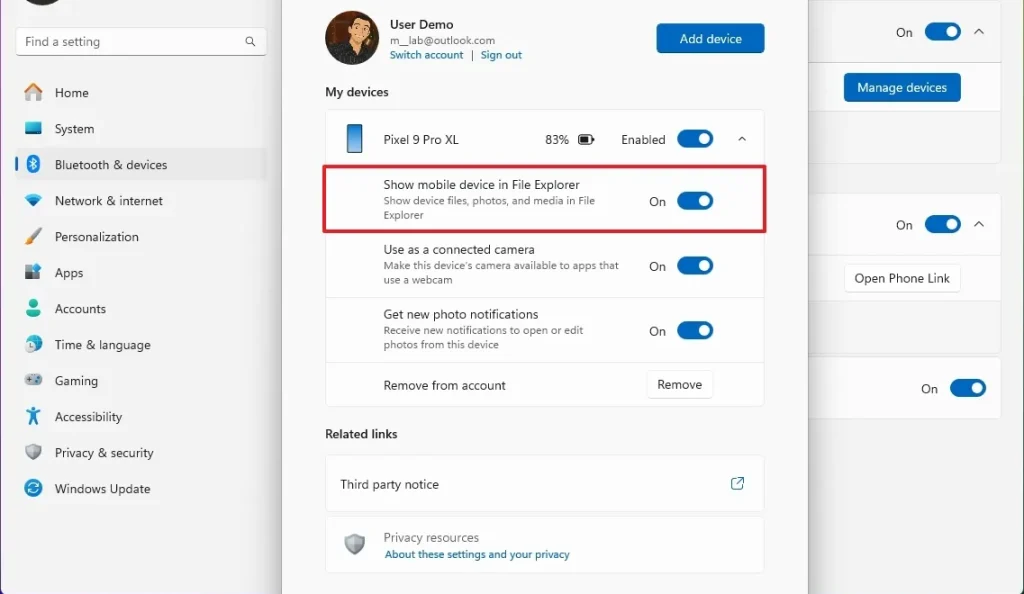Turn off Show mobile device in File Explorer

695,200
